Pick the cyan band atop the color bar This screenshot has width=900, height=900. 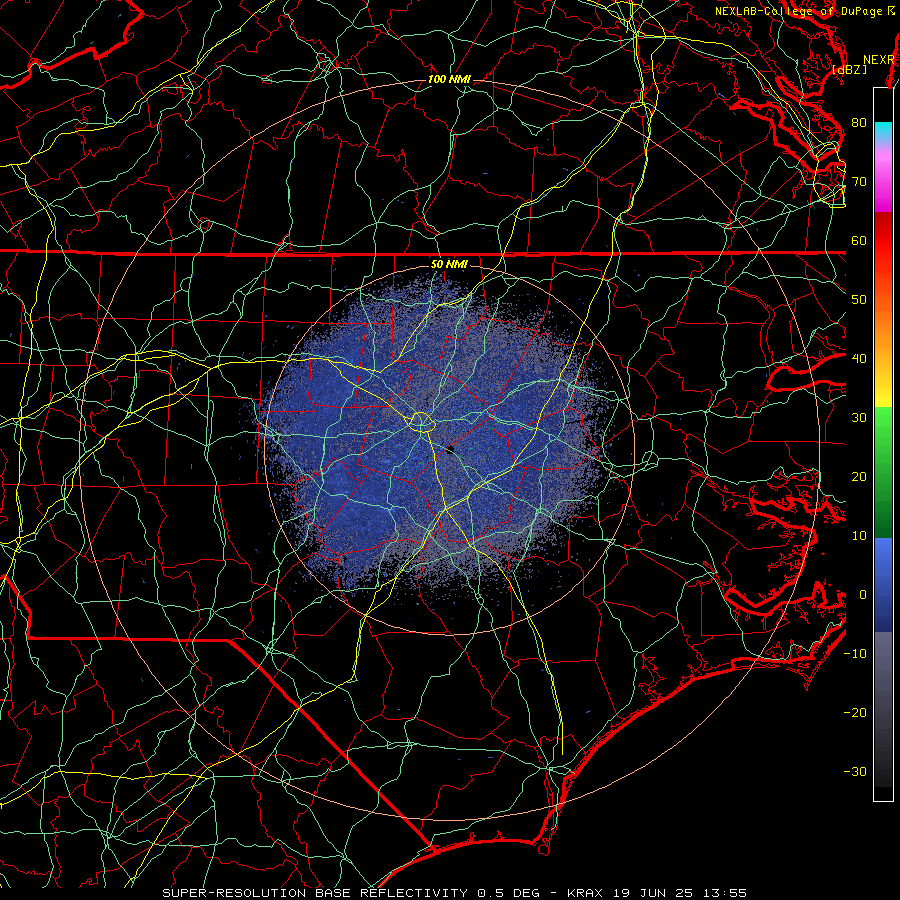(883, 131)
